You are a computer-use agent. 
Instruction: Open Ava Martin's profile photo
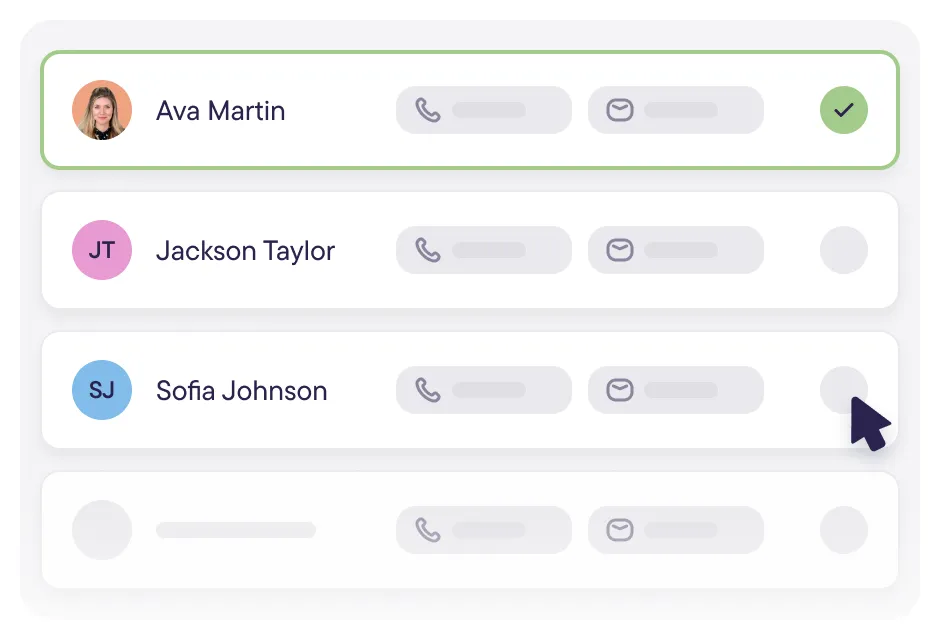tap(102, 110)
